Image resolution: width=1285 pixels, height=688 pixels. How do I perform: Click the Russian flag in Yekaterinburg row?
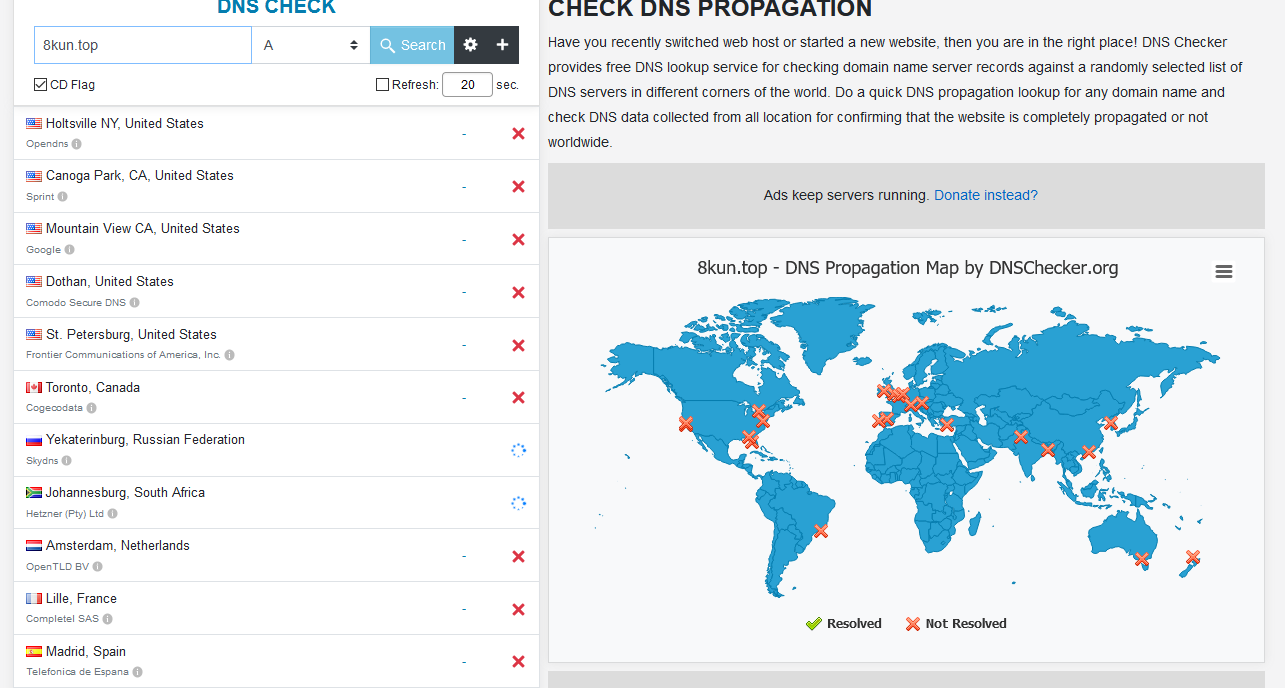coord(34,440)
